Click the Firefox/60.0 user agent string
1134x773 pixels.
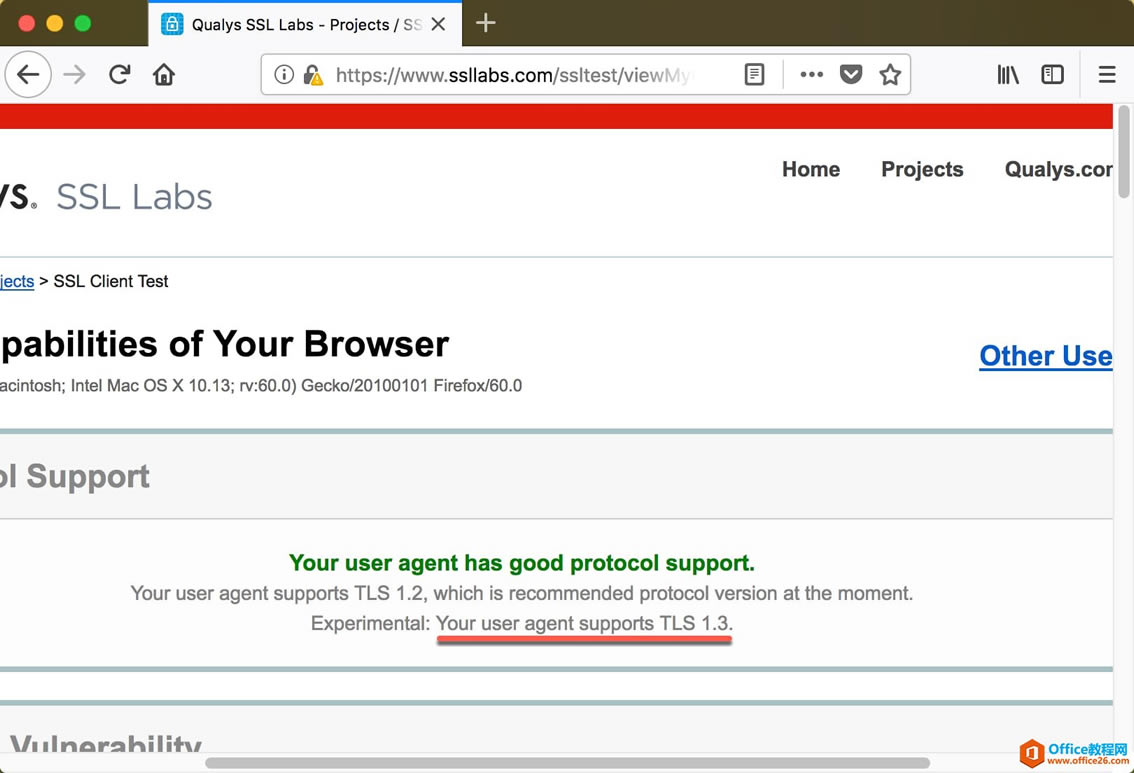click(477, 385)
